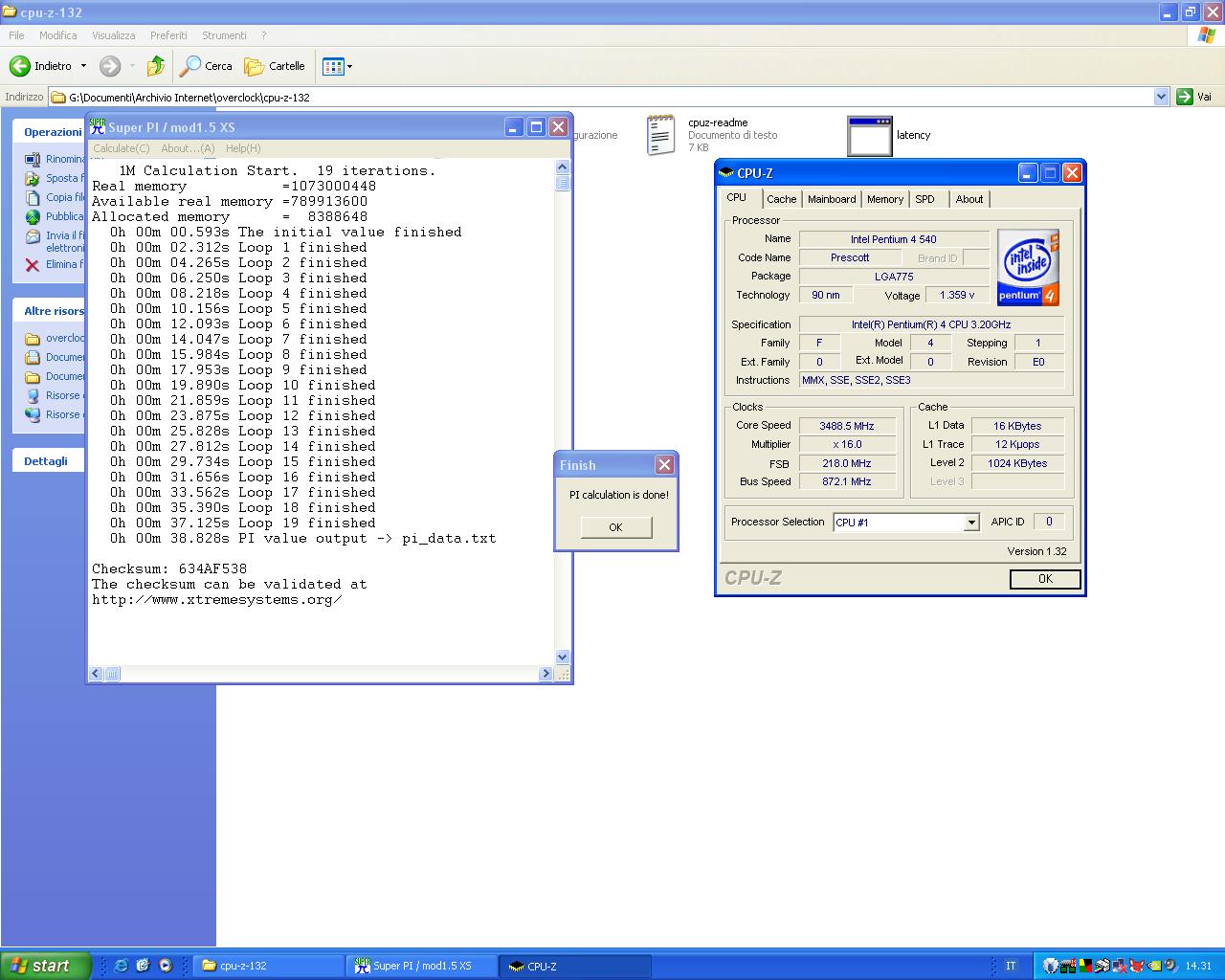Click Super PI vertical scrollbar up arrow
The width and height of the screenshot is (1225, 980).
click(563, 167)
